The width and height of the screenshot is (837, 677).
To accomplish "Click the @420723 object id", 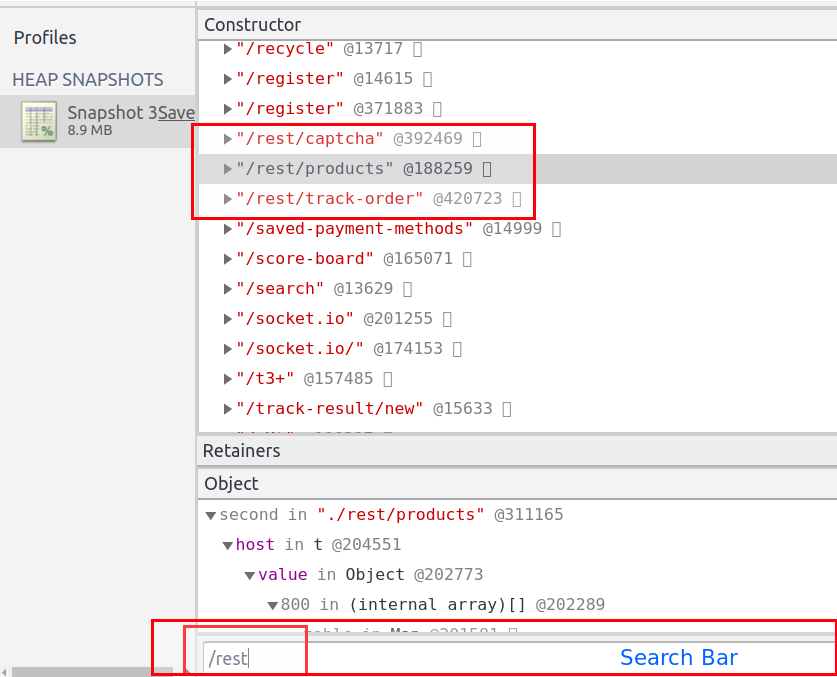I will point(468,199).
